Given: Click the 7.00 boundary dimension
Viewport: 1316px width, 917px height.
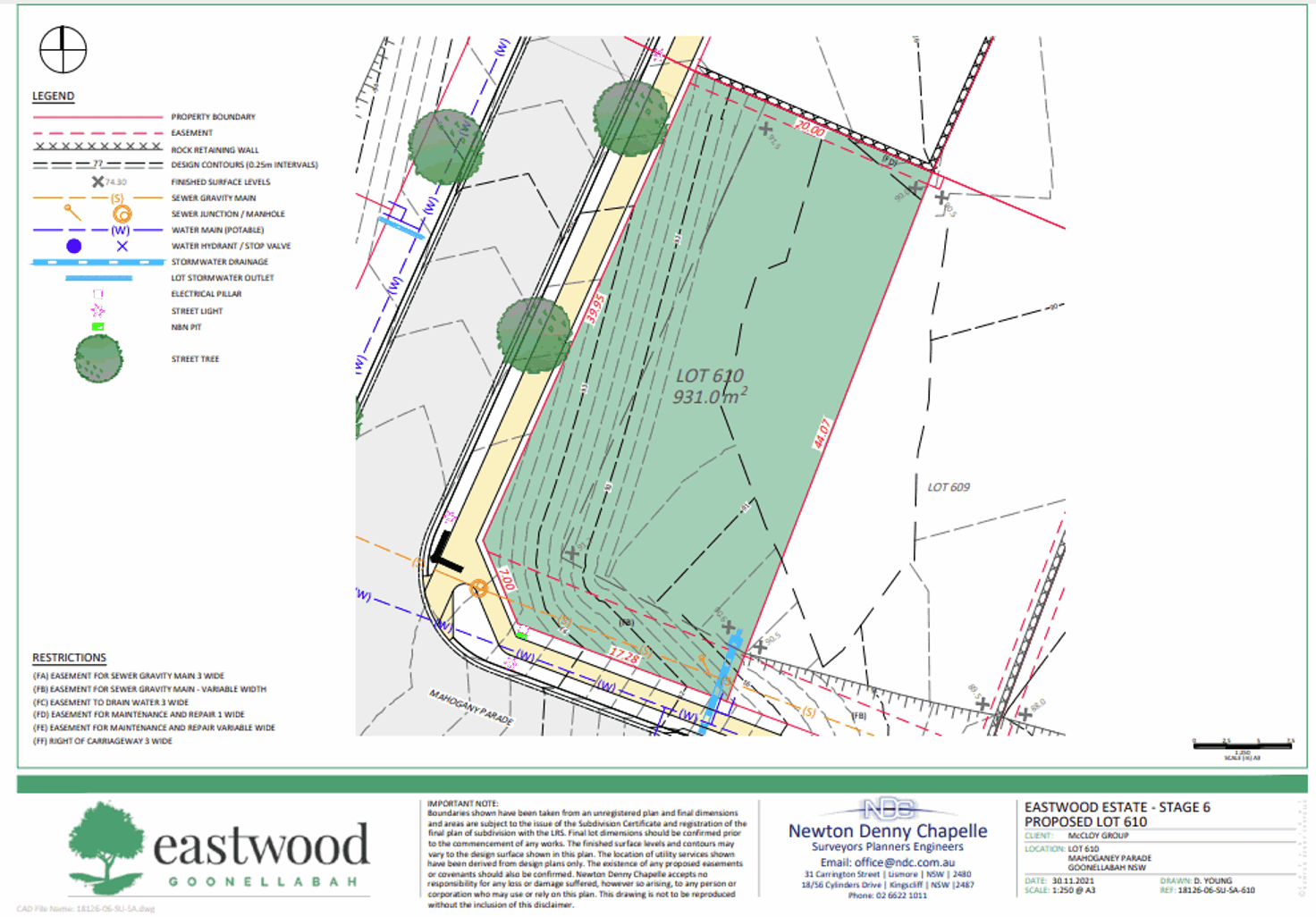Looking at the screenshot, I should click(x=506, y=579).
